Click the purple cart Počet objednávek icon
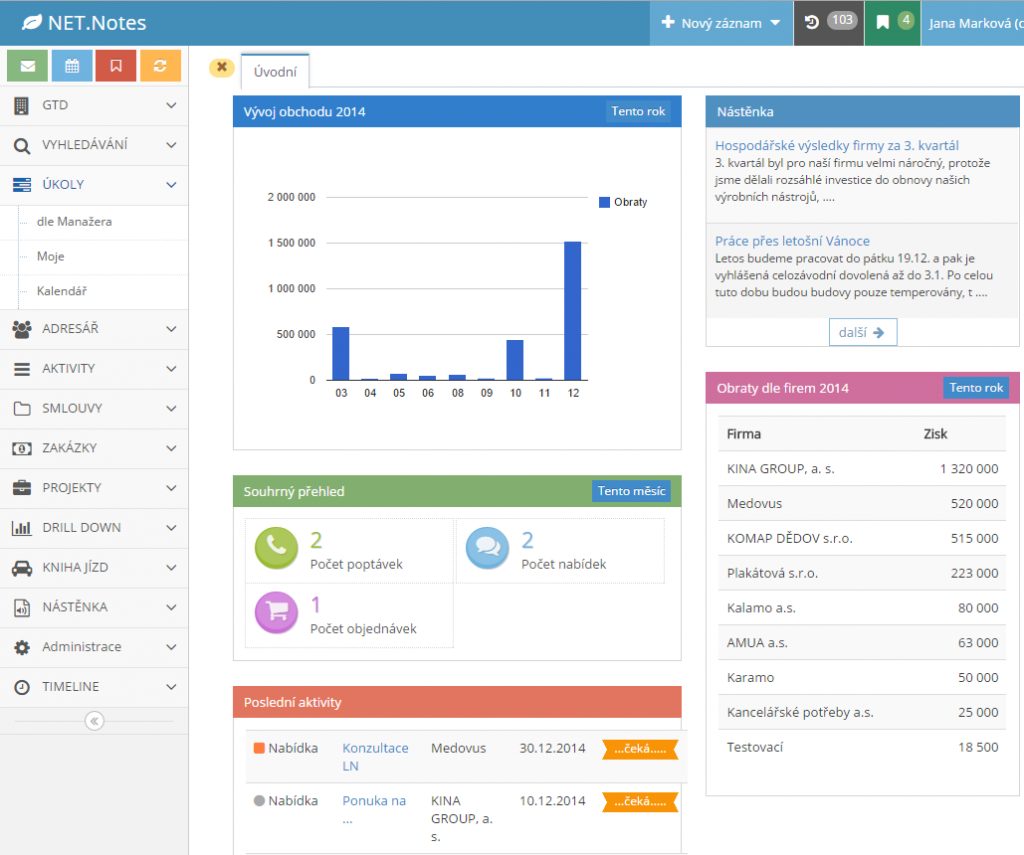The image size is (1024, 855). click(276, 613)
